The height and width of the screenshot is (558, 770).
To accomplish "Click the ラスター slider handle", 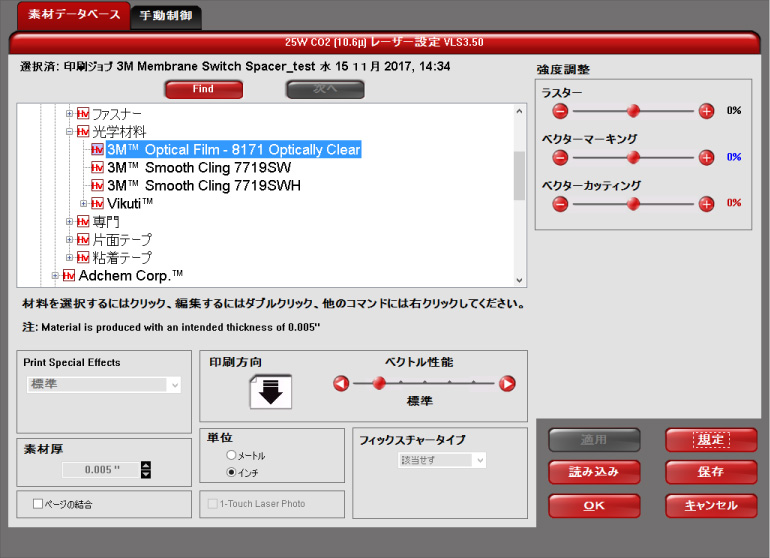I will point(633,111).
